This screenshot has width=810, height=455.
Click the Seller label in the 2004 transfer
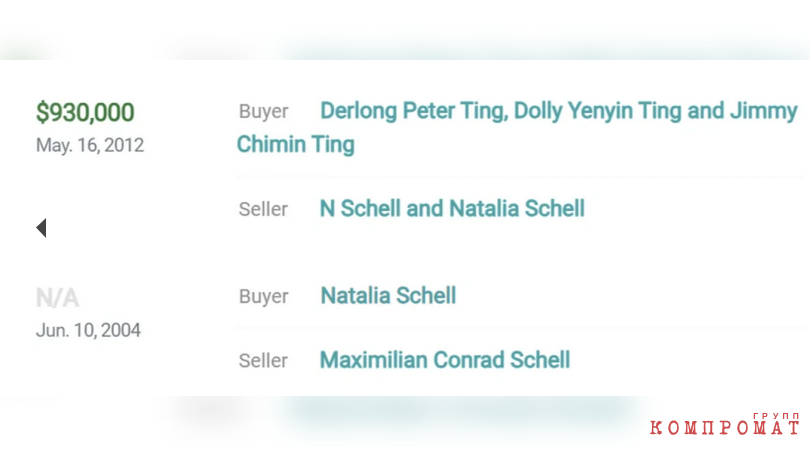(x=263, y=360)
